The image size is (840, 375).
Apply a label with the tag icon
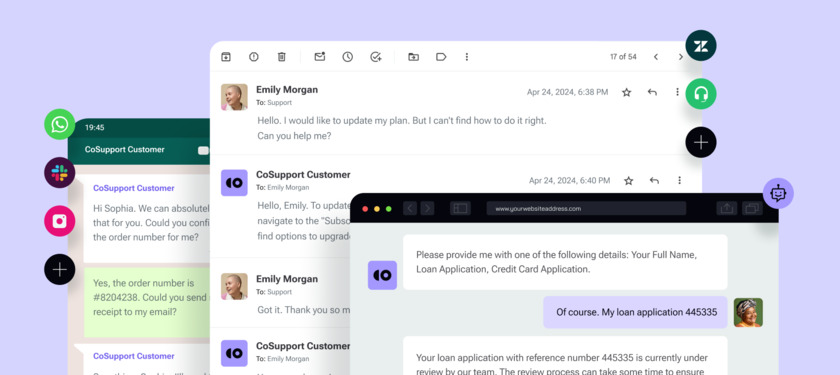(441, 57)
